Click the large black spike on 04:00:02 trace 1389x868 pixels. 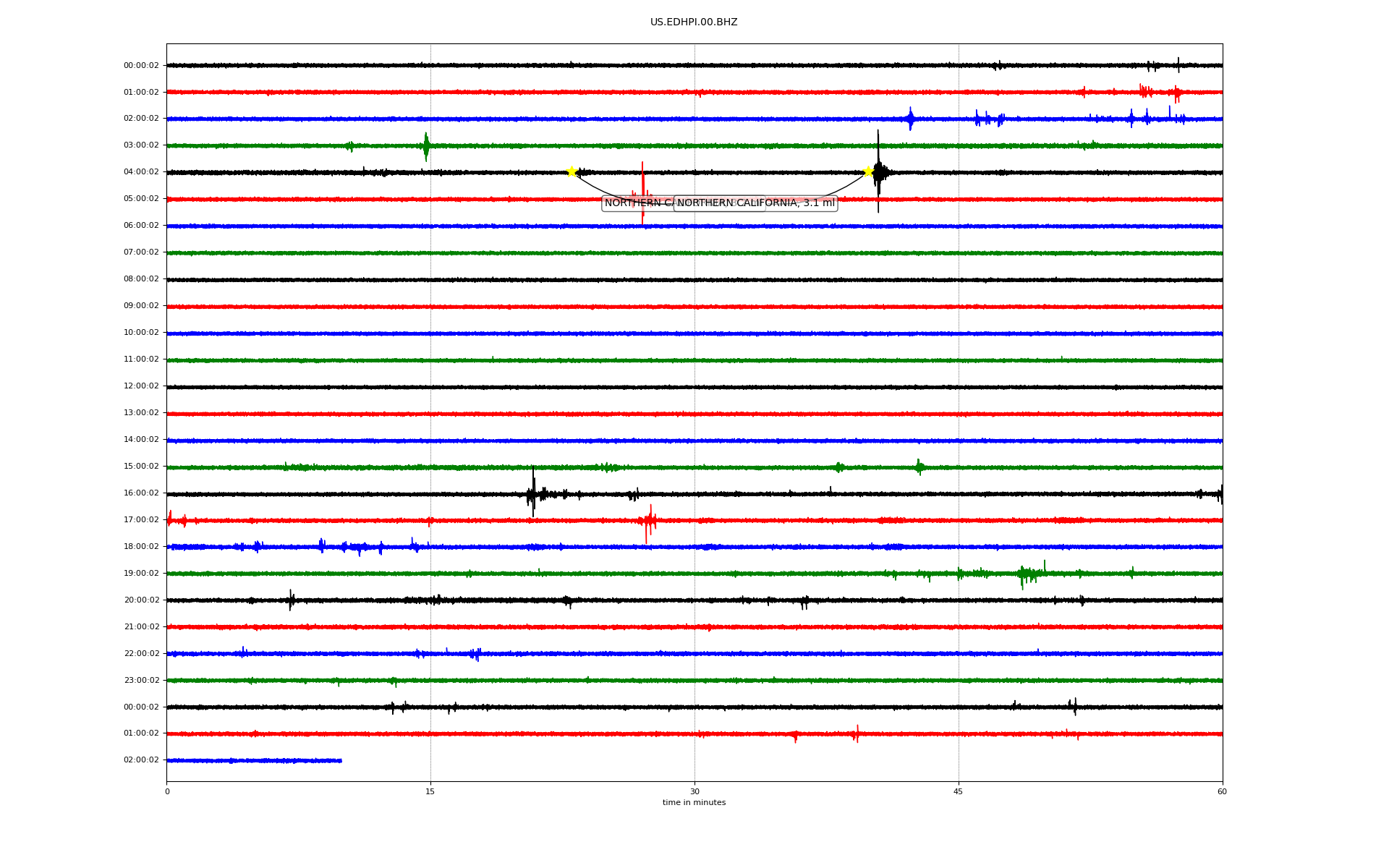click(878, 171)
